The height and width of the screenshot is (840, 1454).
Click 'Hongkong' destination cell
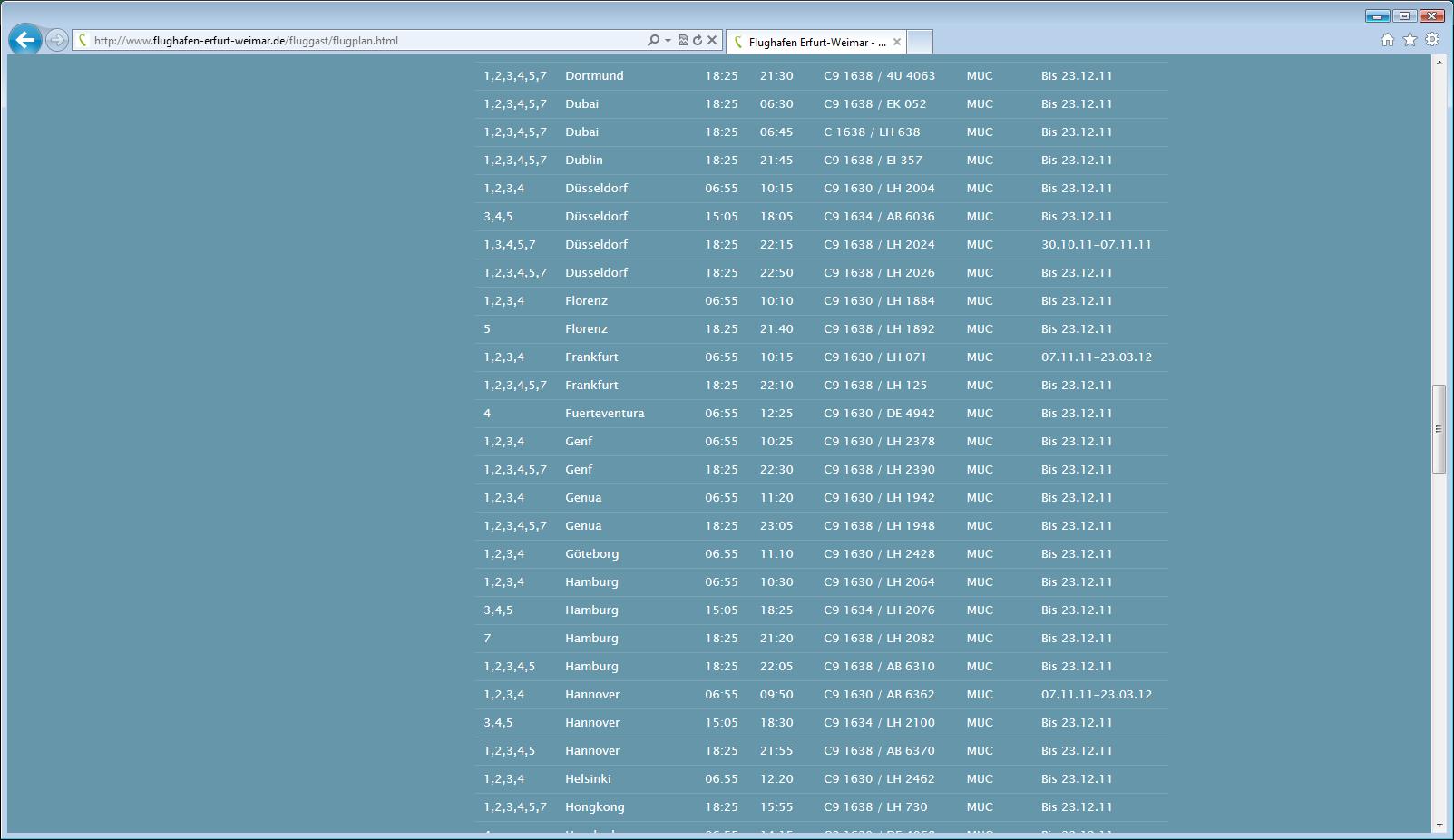pos(595,807)
